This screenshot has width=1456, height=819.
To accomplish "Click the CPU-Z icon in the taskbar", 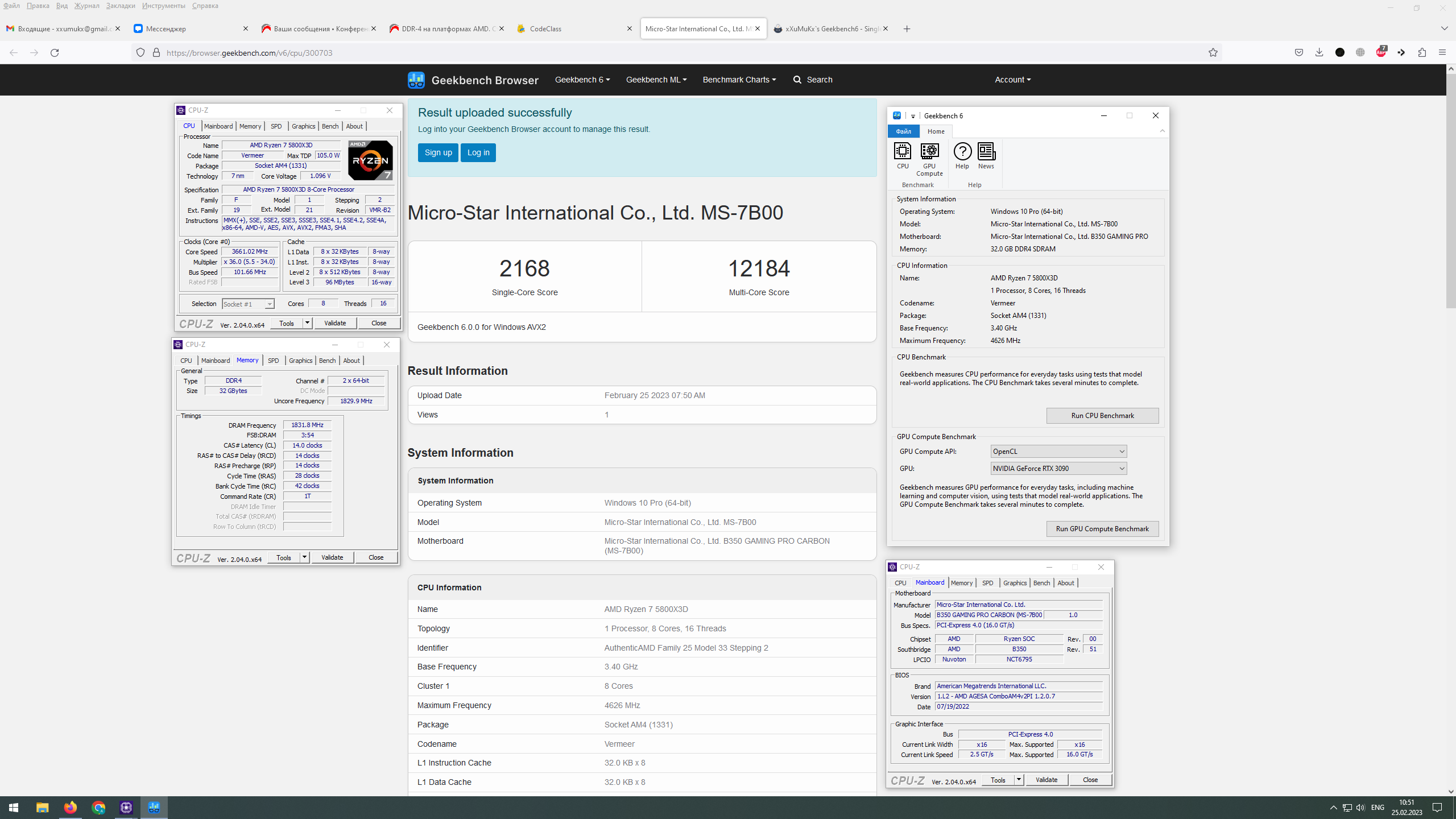I will (126, 808).
